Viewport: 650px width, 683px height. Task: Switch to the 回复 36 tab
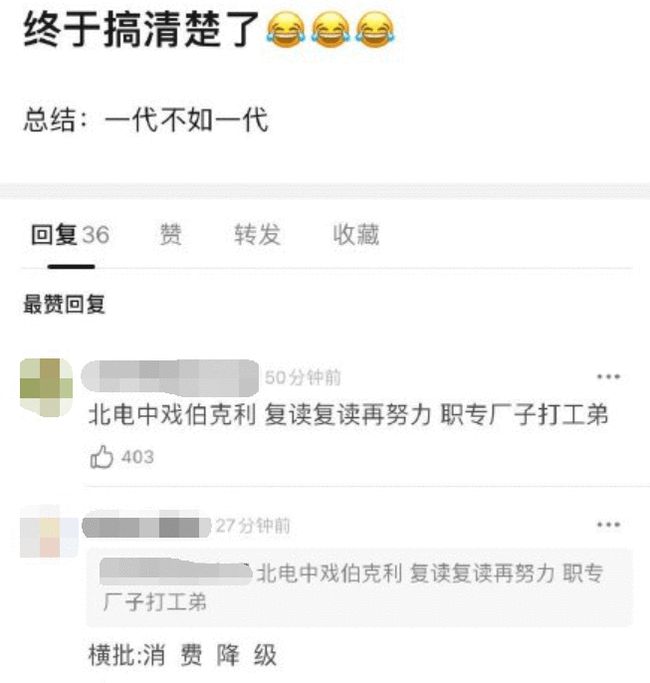click(70, 235)
